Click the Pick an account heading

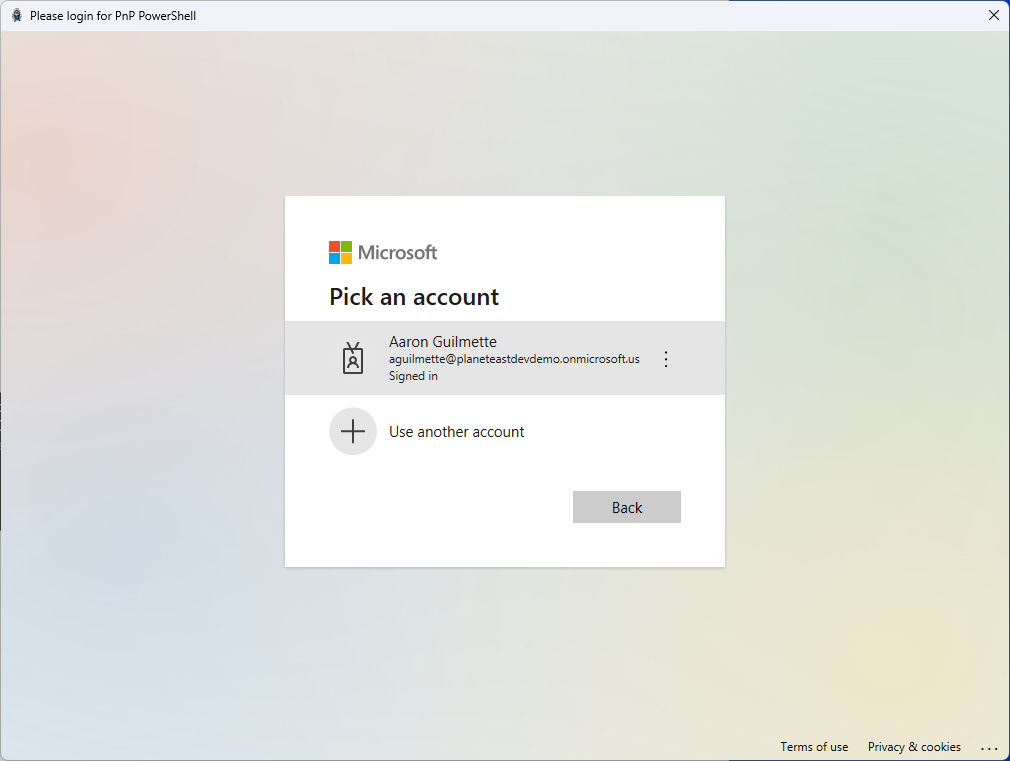pyautogui.click(x=414, y=297)
